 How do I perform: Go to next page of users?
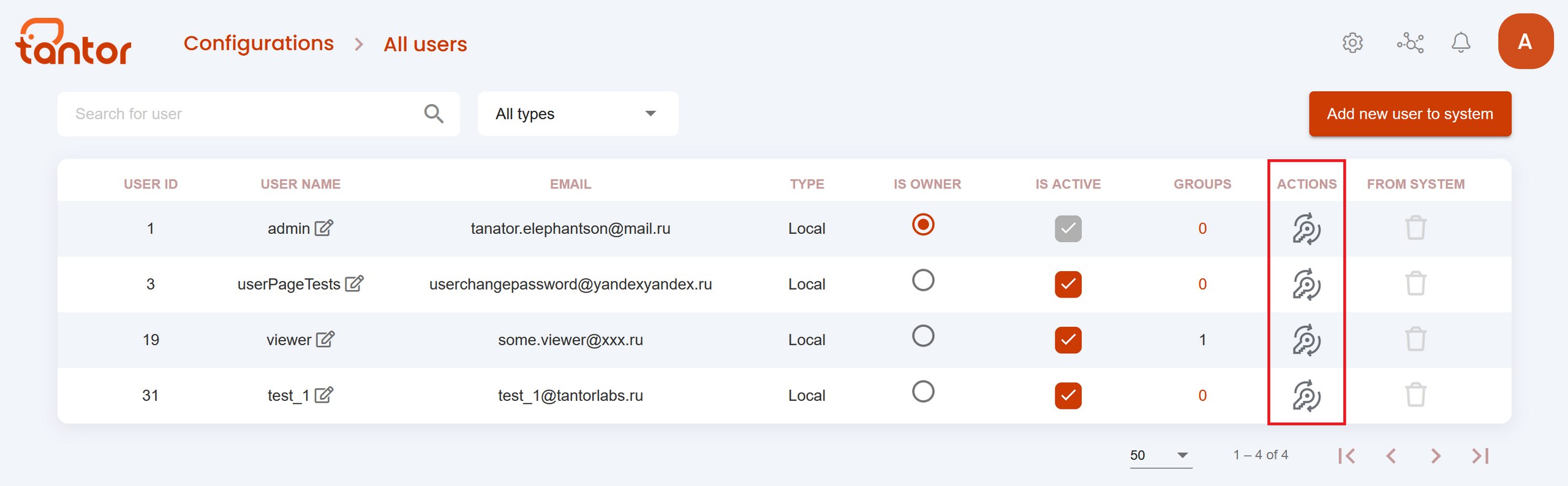tap(1436, 455)
